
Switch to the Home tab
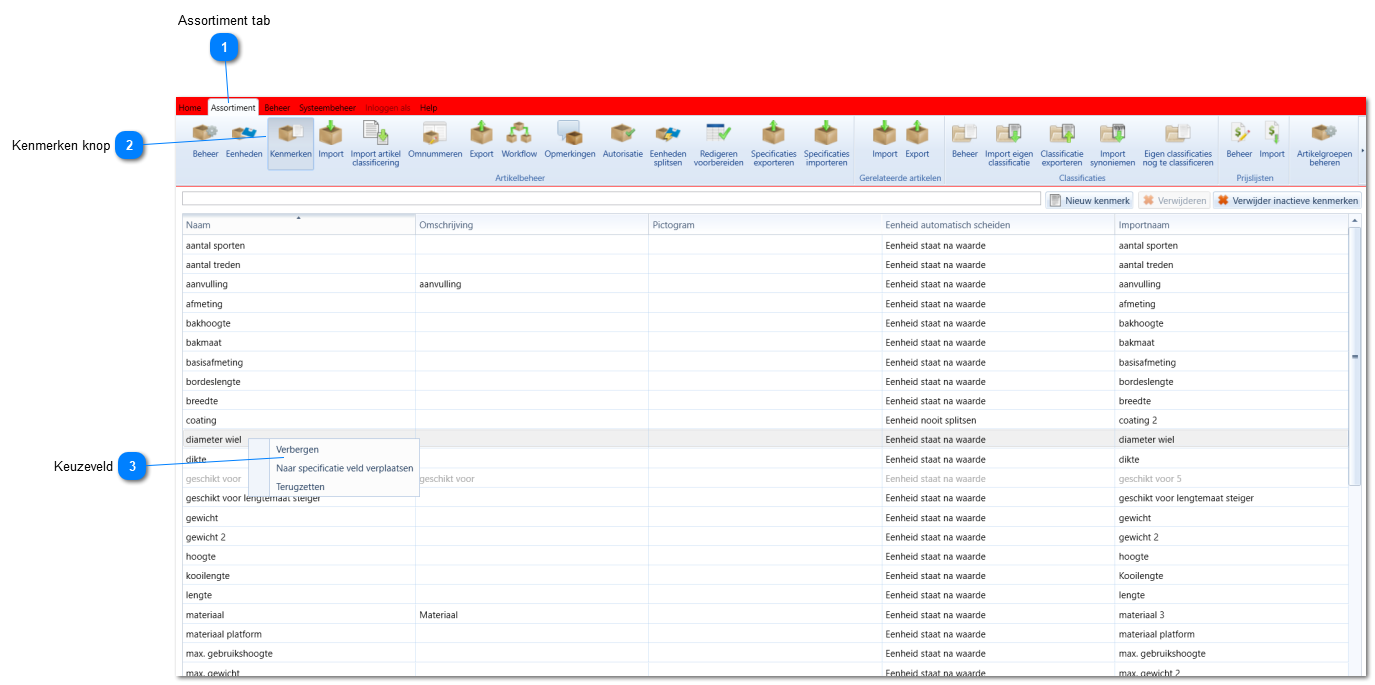click(190, 107)
